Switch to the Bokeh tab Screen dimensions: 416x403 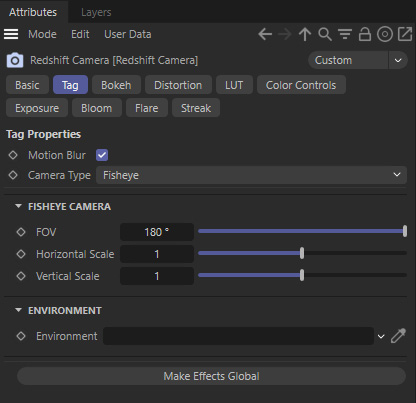tap(116, 85)
